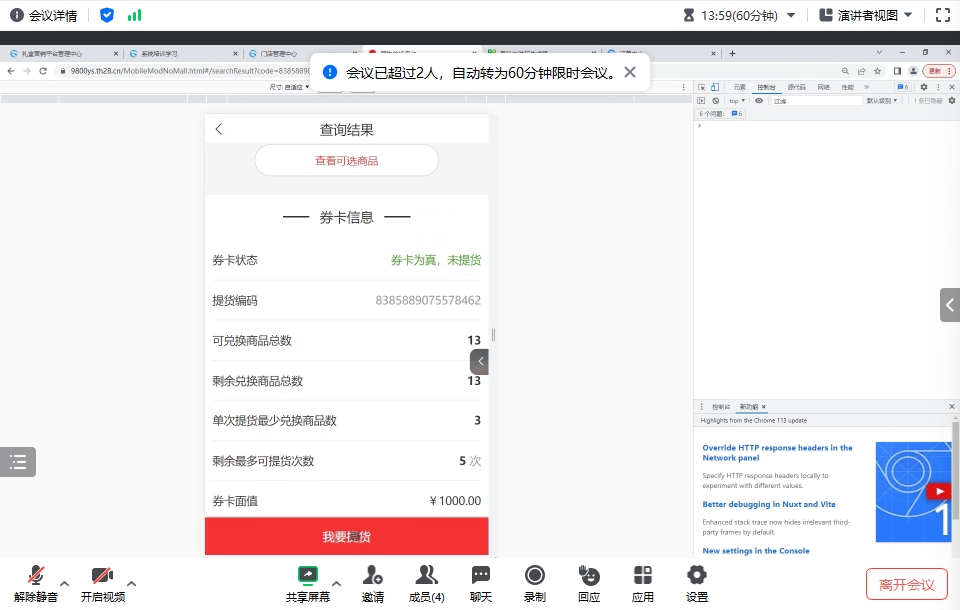
Task: Open Meeting Details (会议详情) menu
Action: (43, 15)
